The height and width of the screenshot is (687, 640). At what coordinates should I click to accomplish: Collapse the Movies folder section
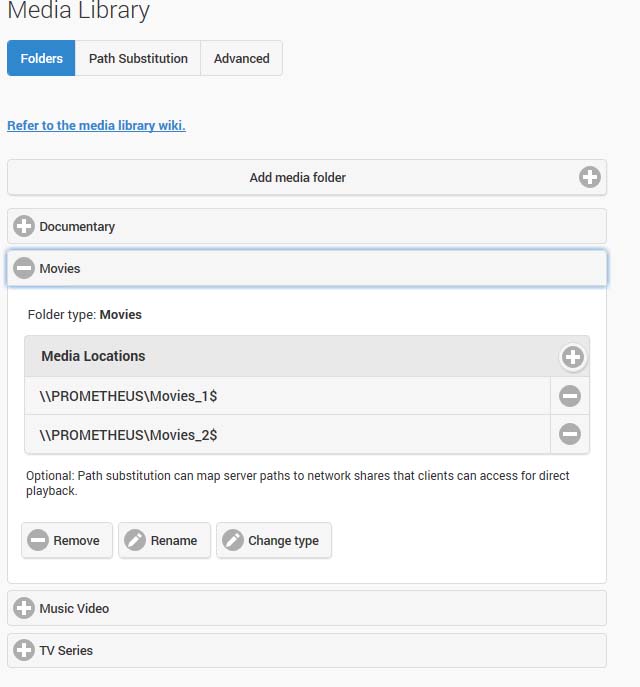click(x=24, y=268)
